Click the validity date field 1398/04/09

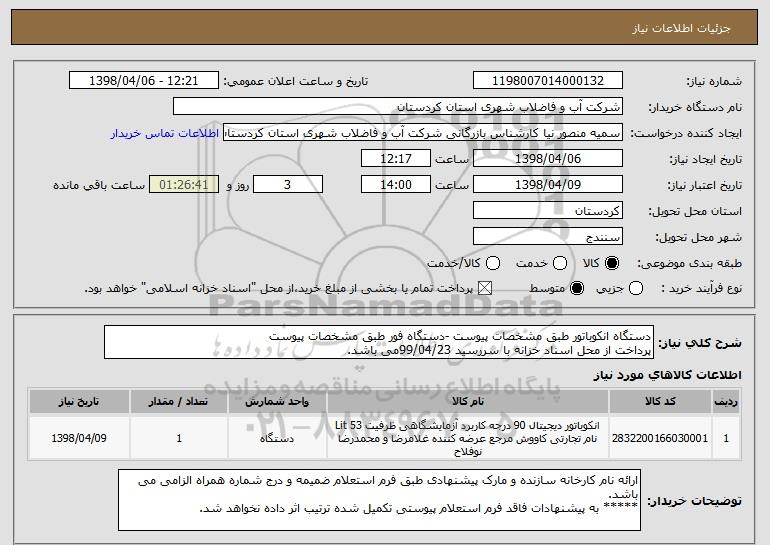pos(548,185)
